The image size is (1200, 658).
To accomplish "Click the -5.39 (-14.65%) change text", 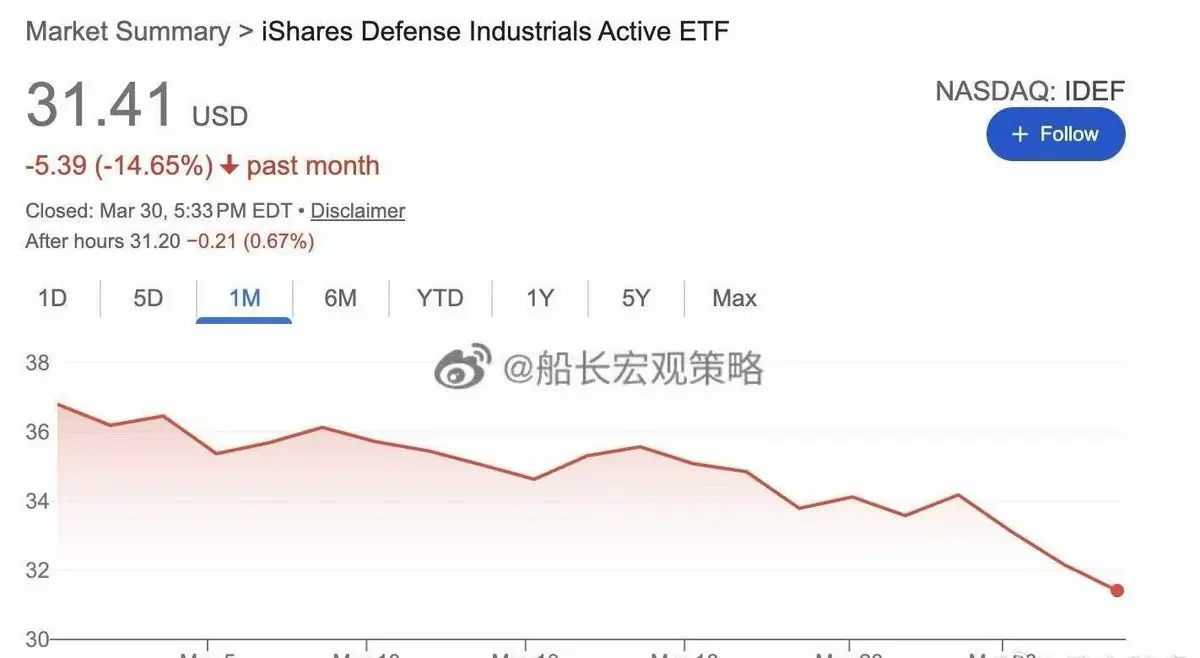I will coord(119,166).
